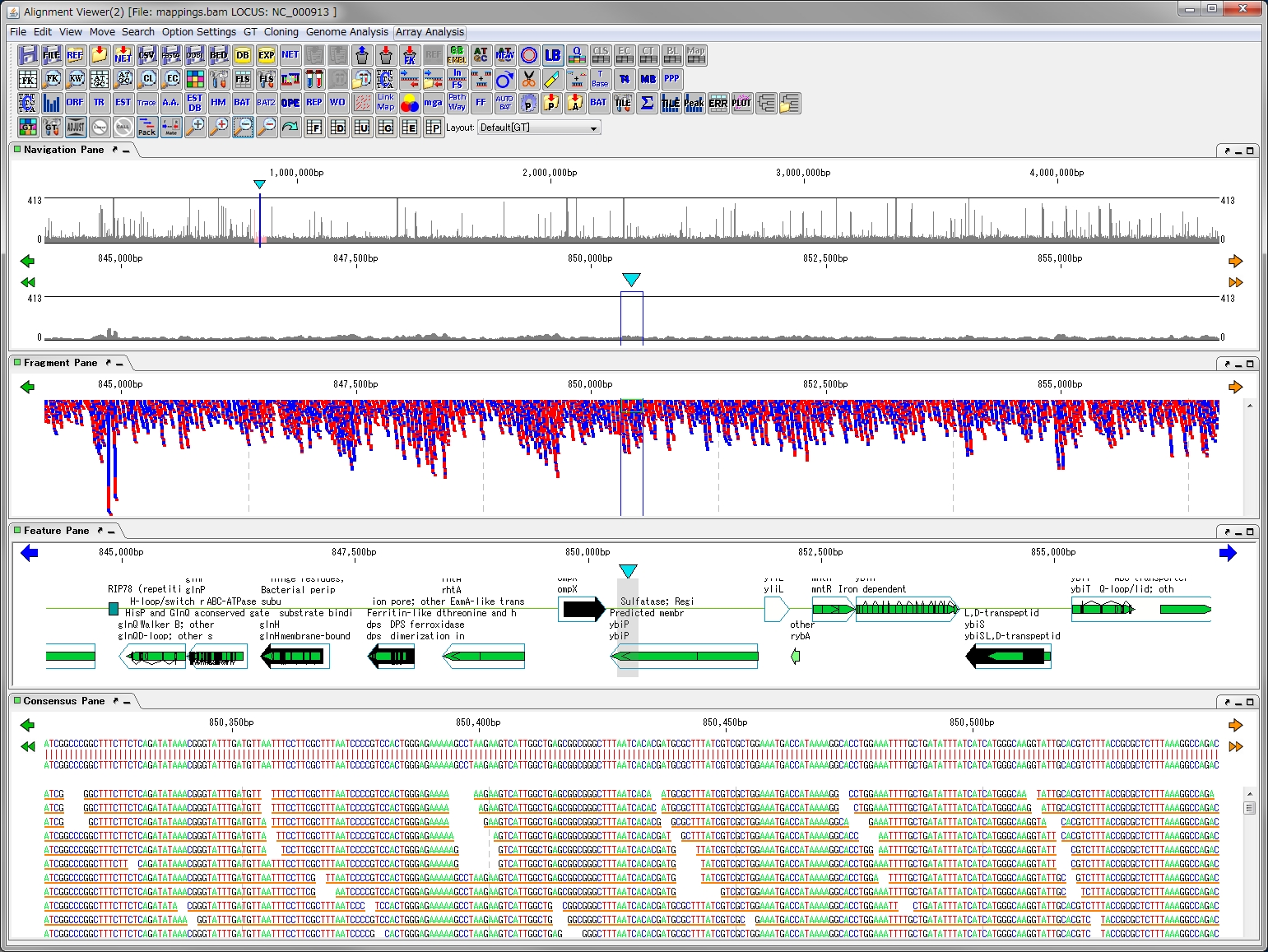Click the Navigation Pane orange right arrow
The width and height of the screenshot is (1268, 952).
pyautogui.click(x=1235, y=261)
